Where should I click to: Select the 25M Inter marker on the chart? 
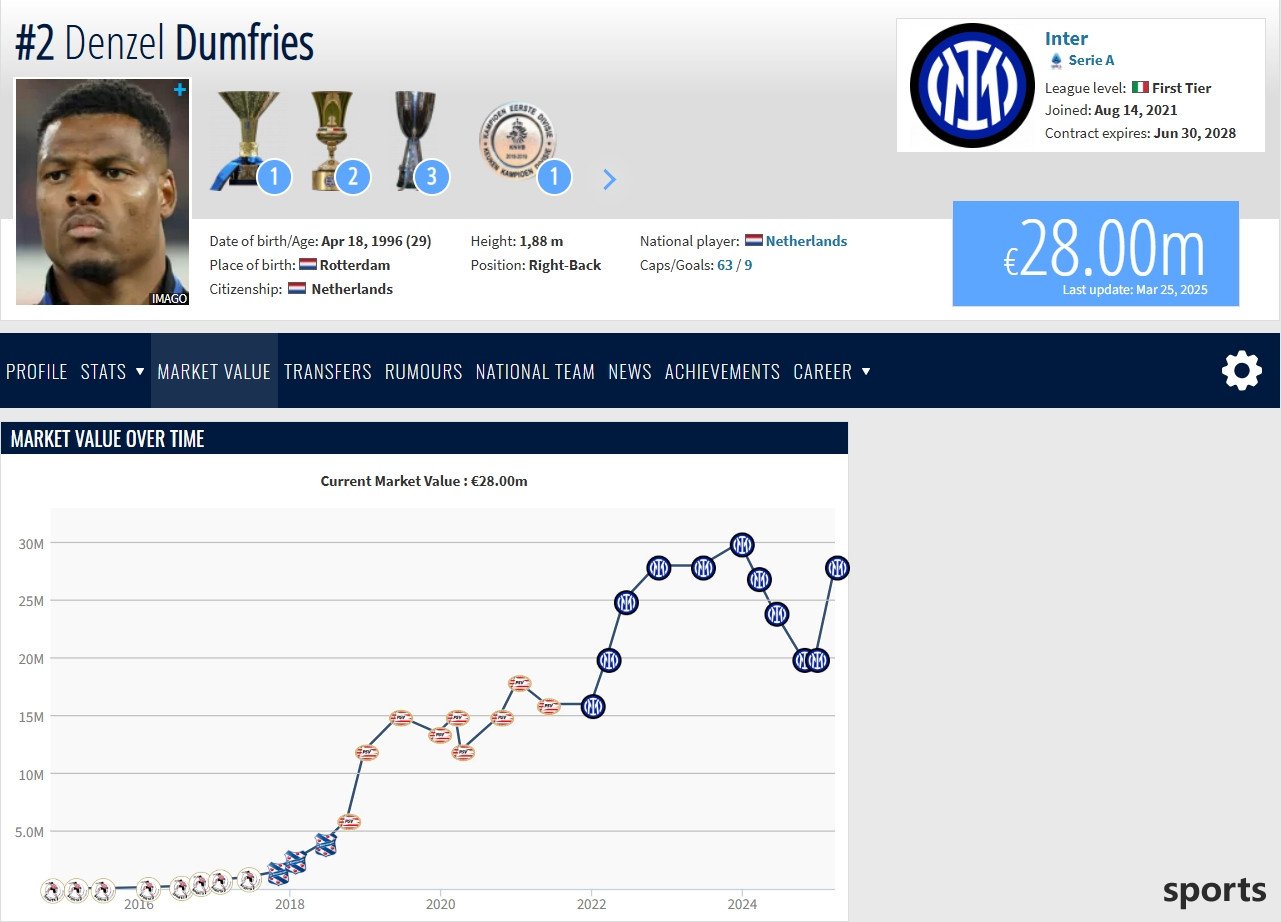click(626, 603)
